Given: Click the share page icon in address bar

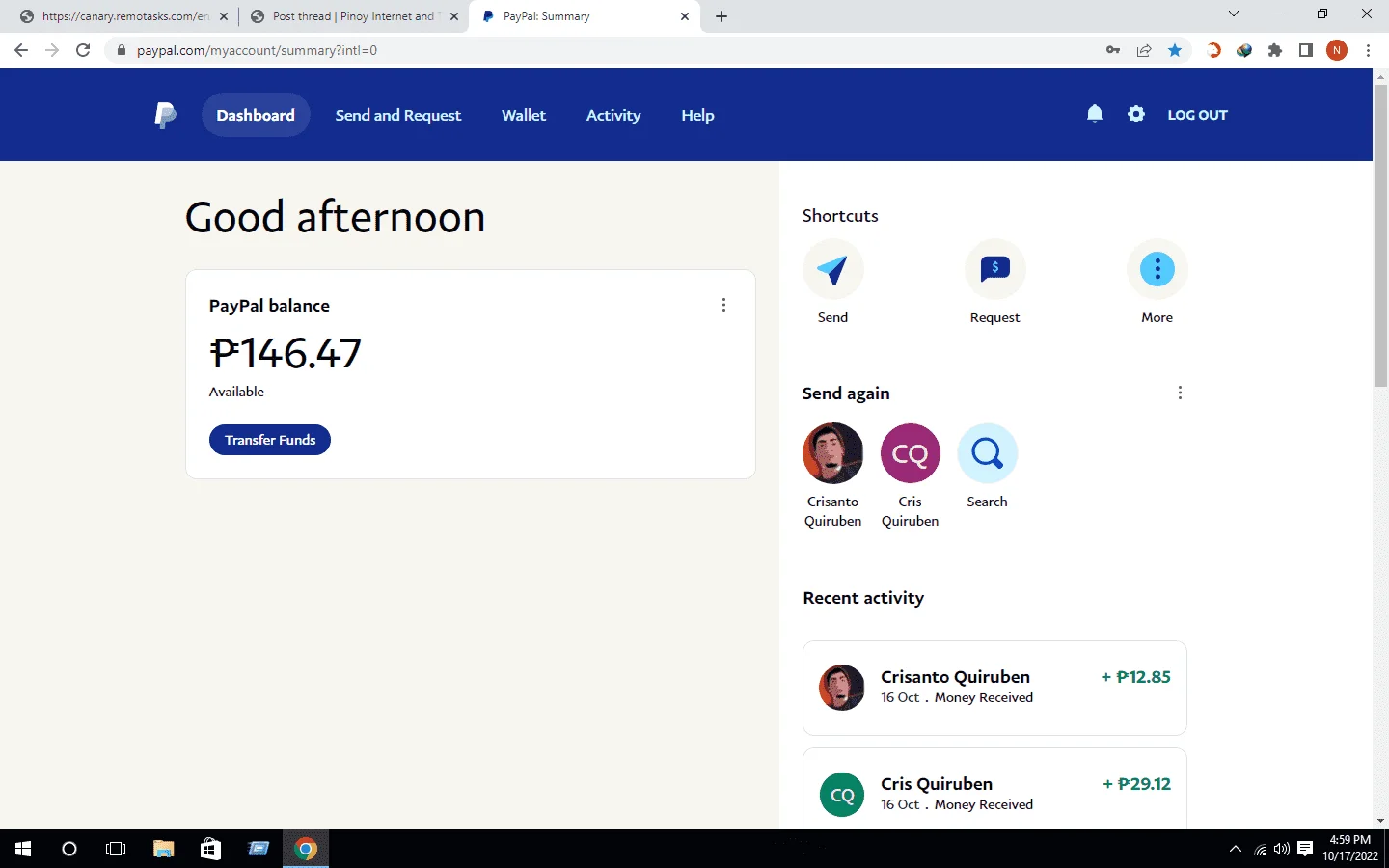Looking at the screenshot, I should [x=1144, y=50].
